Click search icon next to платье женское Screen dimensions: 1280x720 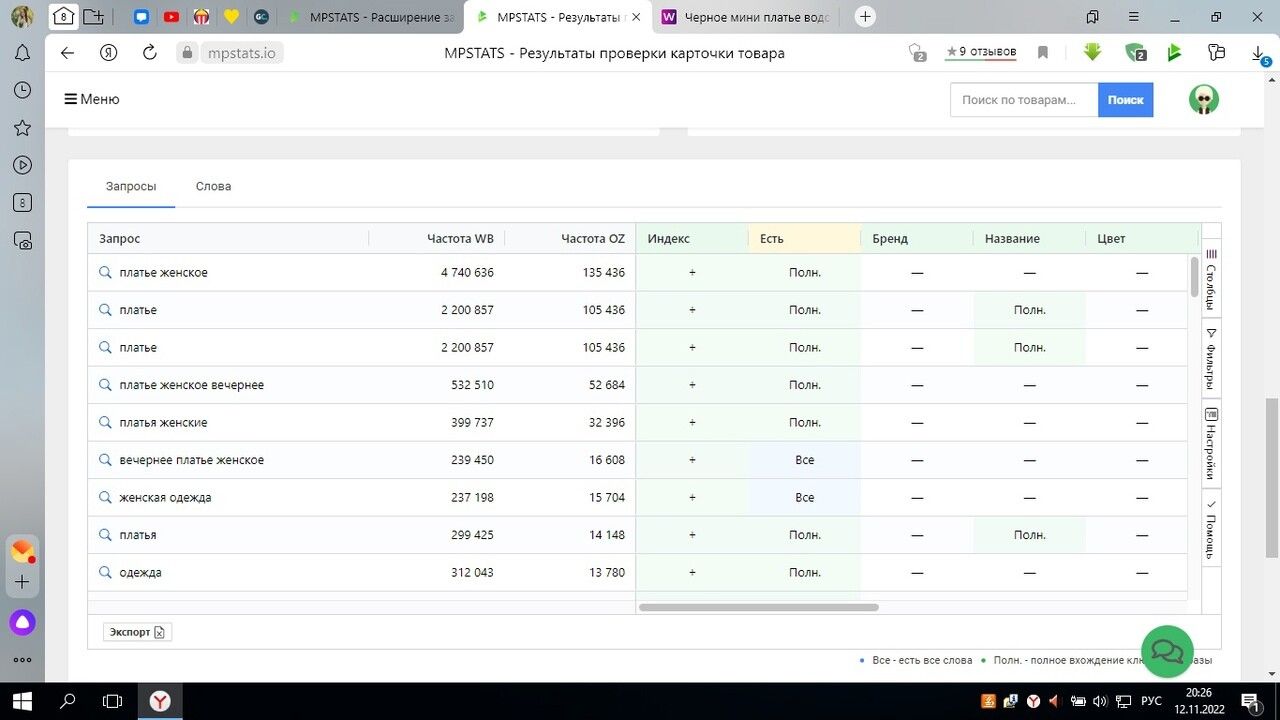(105, 272)
